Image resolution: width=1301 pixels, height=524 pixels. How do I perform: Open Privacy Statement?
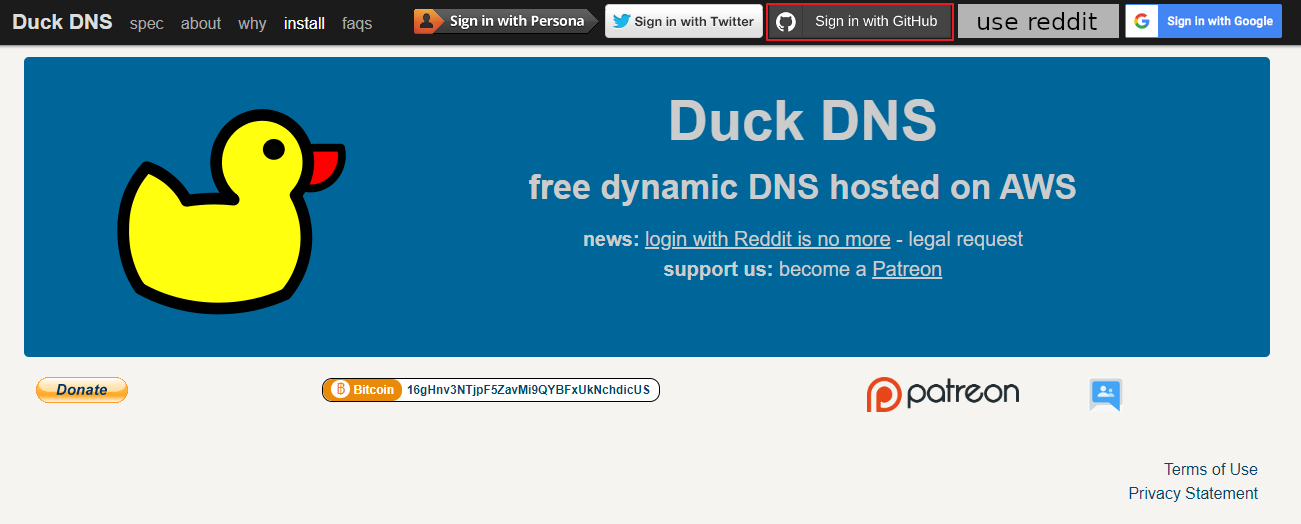(x=1193, y=493)
